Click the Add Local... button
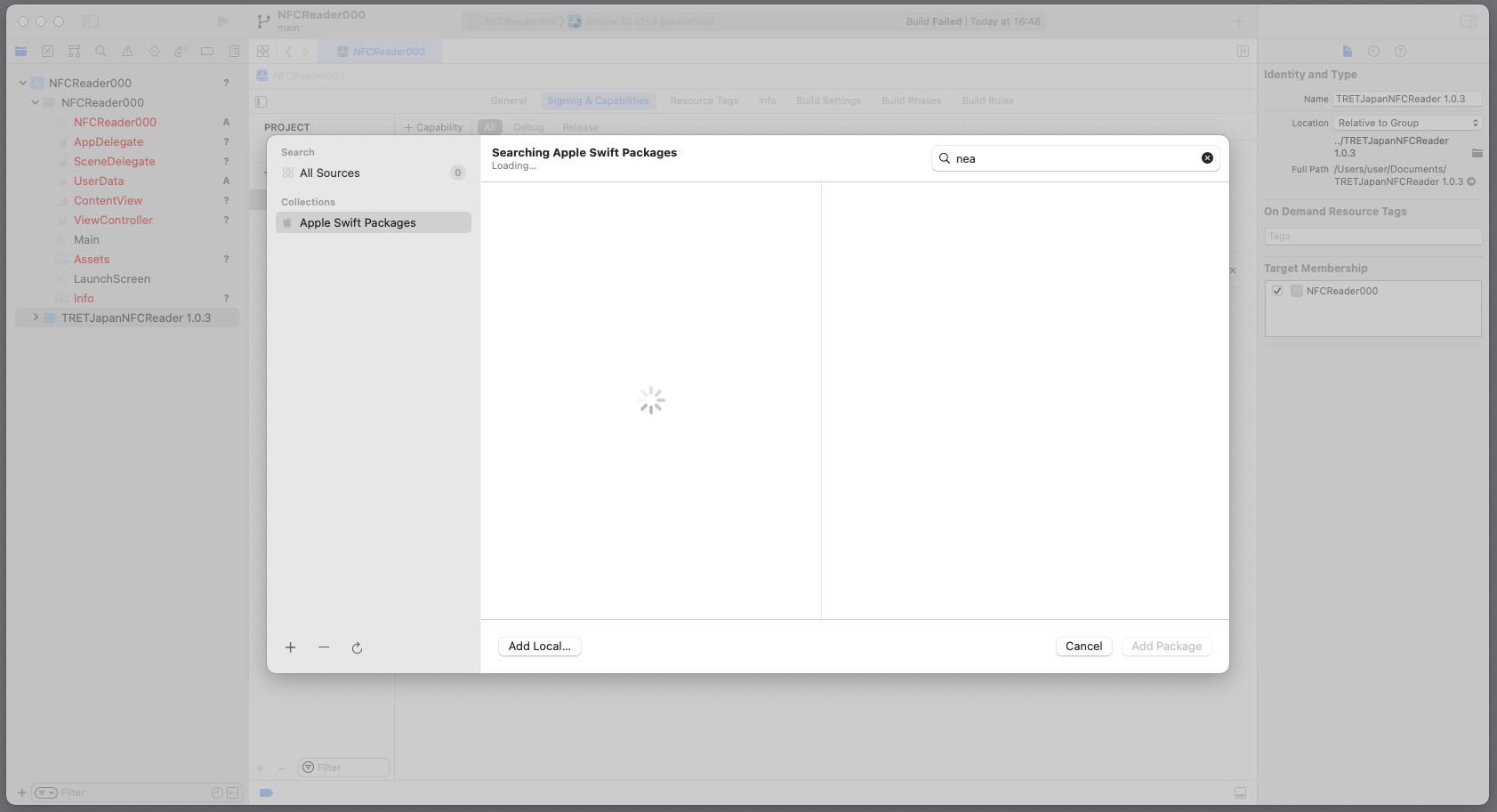The height and width of the screenshot is (812, 1497). (x=540, y=647)
